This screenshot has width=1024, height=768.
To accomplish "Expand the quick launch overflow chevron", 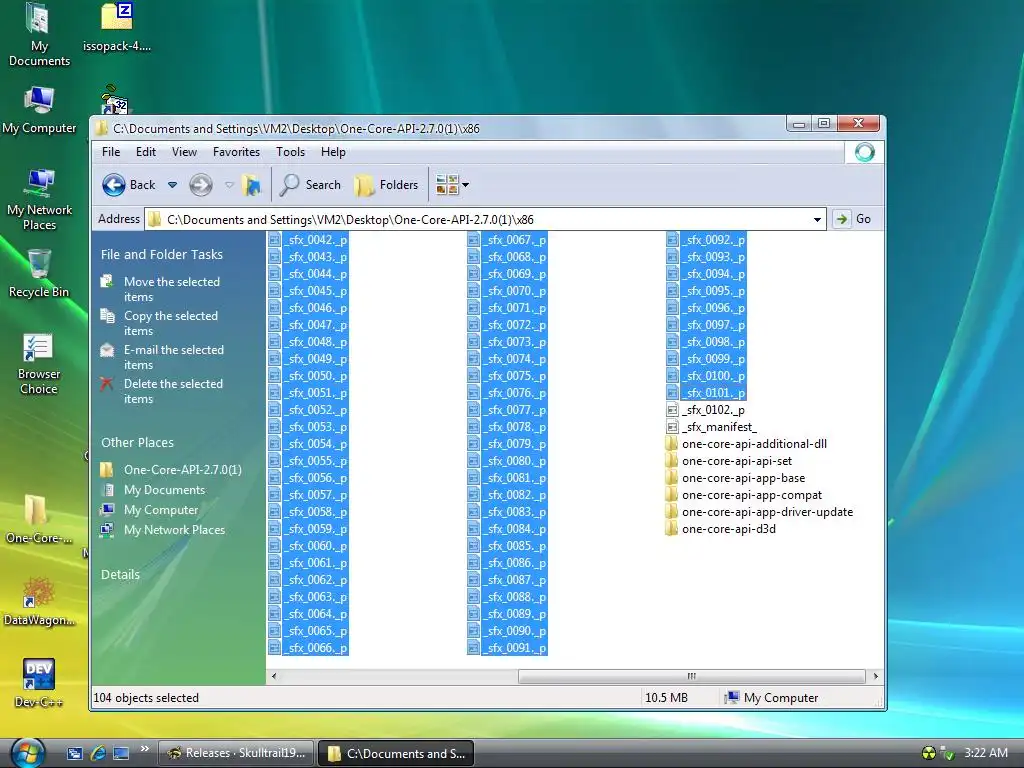I will click(144, 749).
